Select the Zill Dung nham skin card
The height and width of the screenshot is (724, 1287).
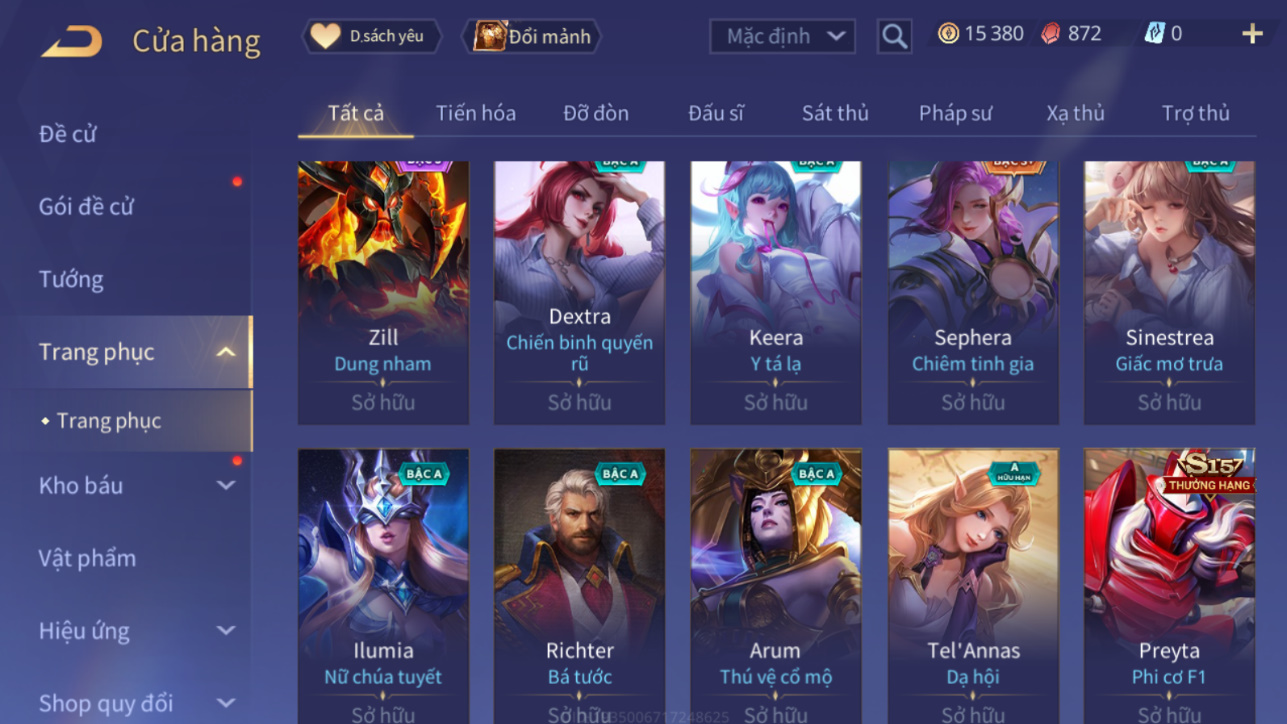click(383, 293)
